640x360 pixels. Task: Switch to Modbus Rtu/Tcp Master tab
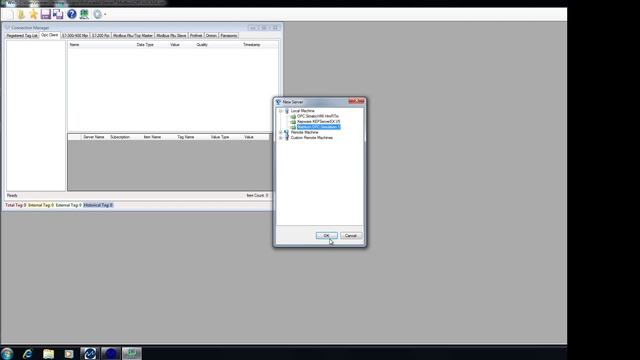pyautogui.click(x=133, y=36)
